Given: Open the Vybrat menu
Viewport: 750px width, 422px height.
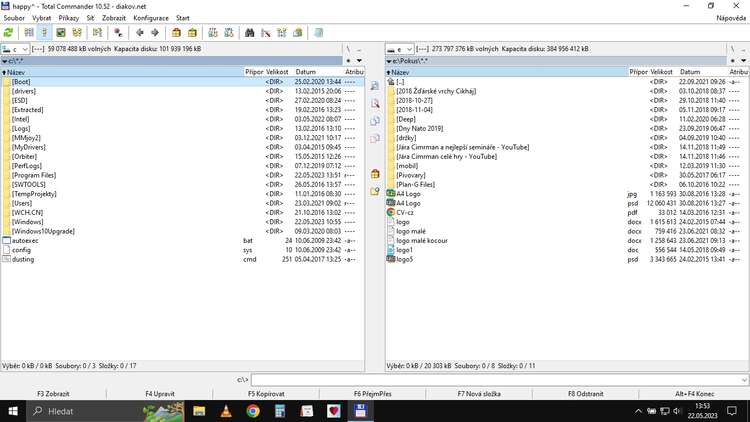Looking at the screenshot, I should pos(42,18).
